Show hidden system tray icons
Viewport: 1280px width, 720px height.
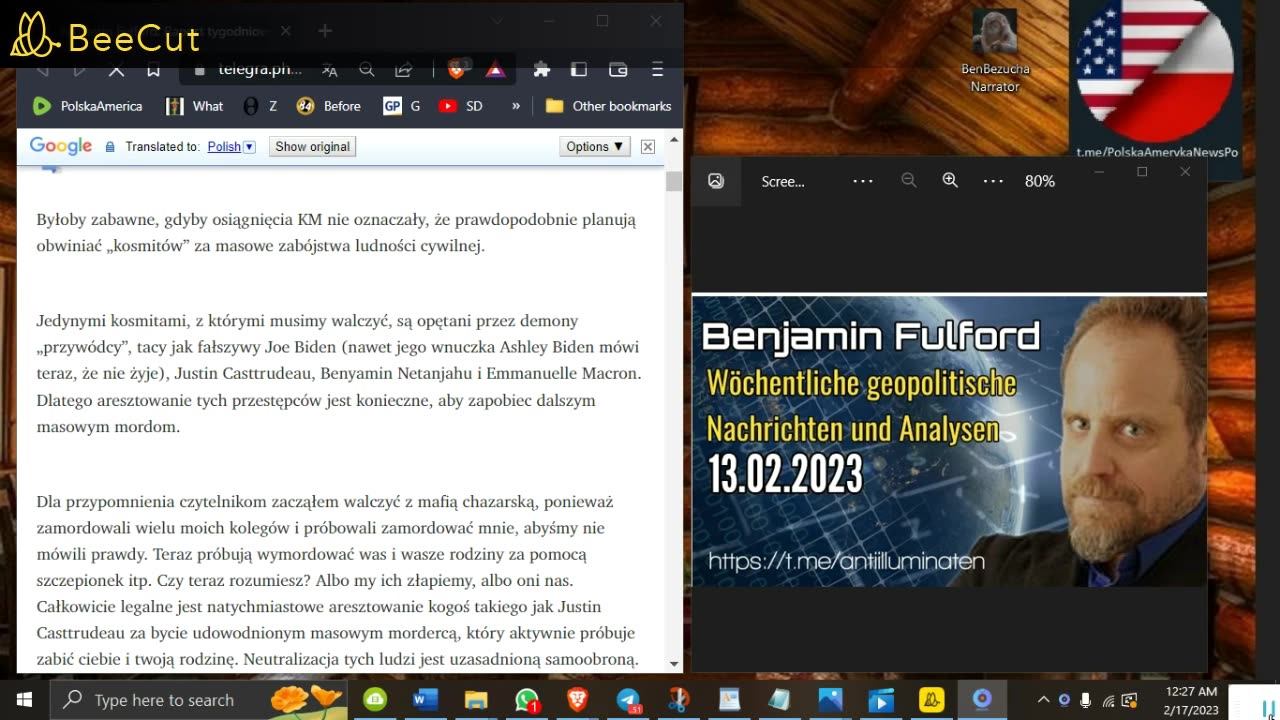[x=1043, y=700]
